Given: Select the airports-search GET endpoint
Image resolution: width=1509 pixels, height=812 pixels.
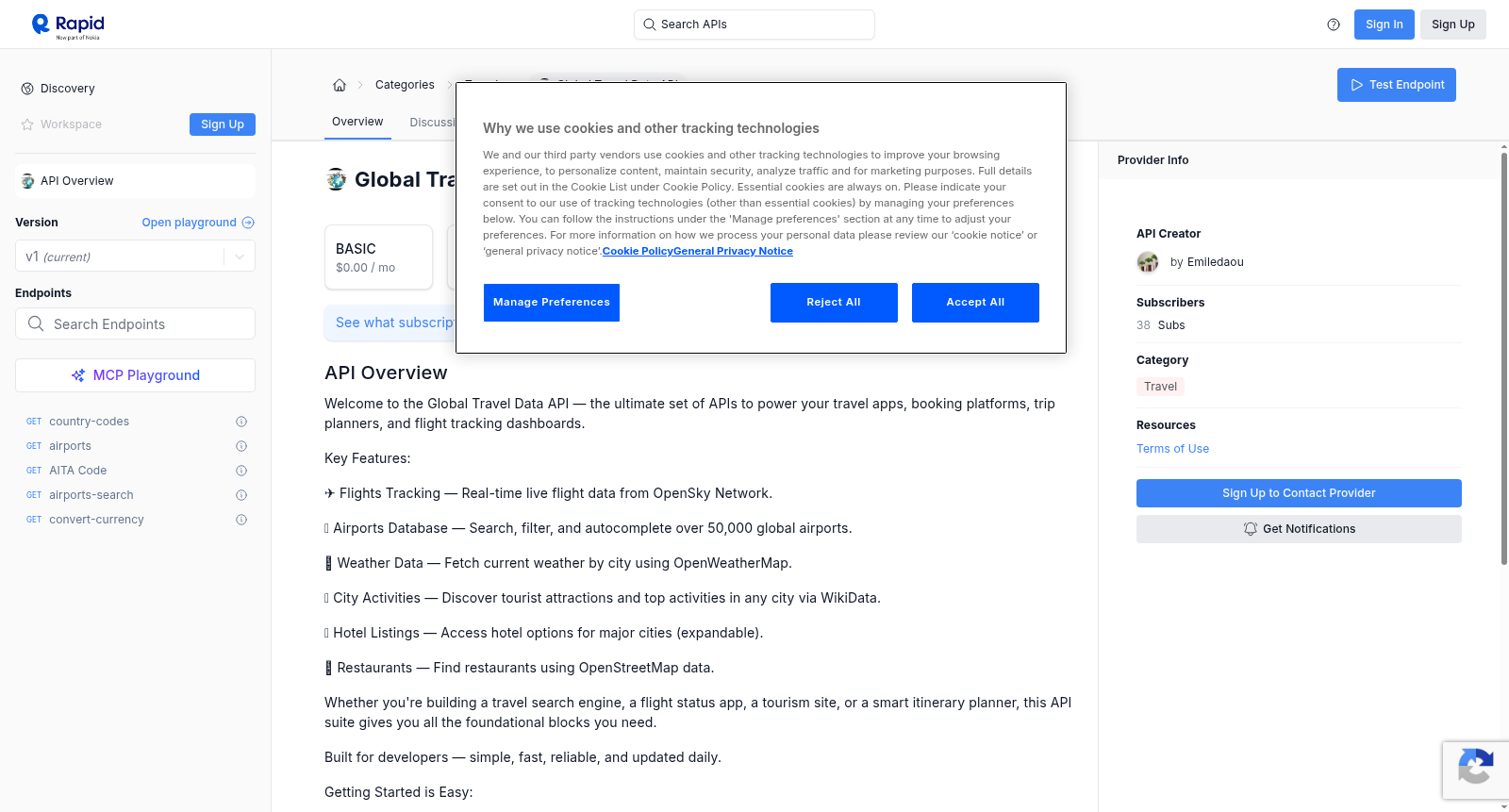Looking at the screenshot, I should point(91,495).
